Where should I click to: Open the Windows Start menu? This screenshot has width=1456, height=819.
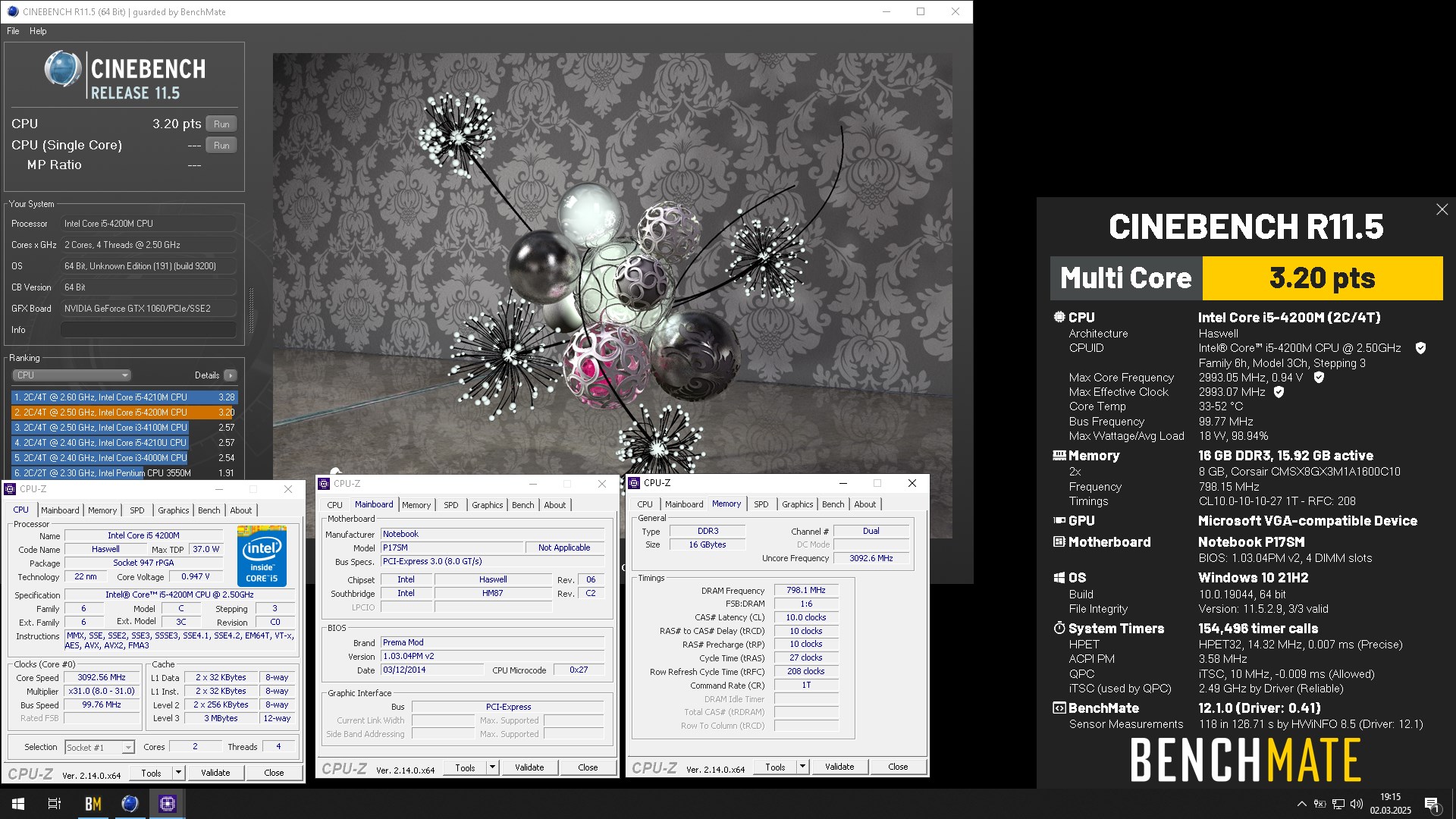tap(18, 804)
